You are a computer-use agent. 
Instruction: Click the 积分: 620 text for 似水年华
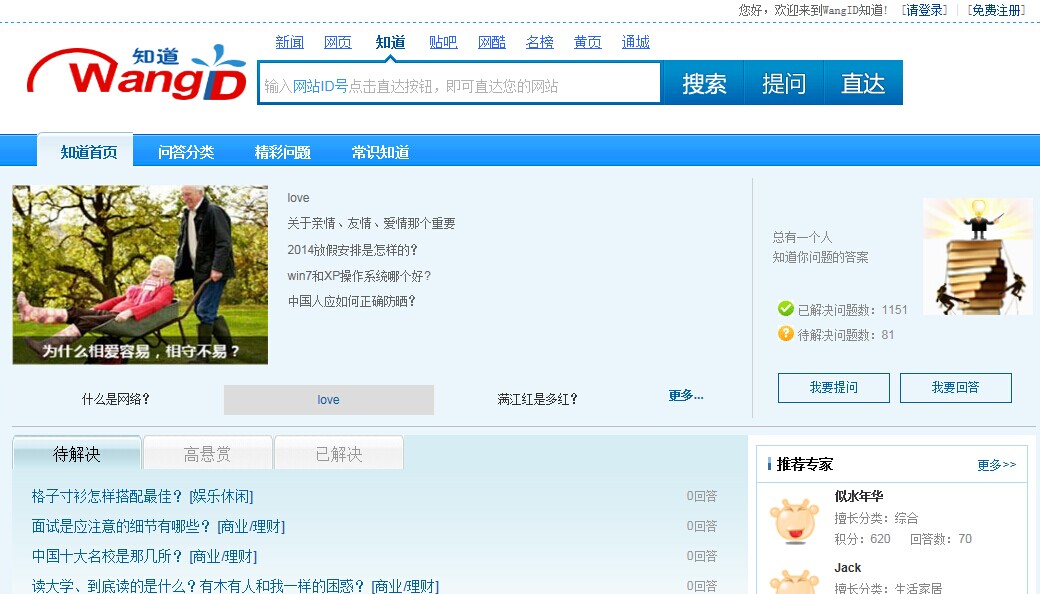tap(862, 539)
